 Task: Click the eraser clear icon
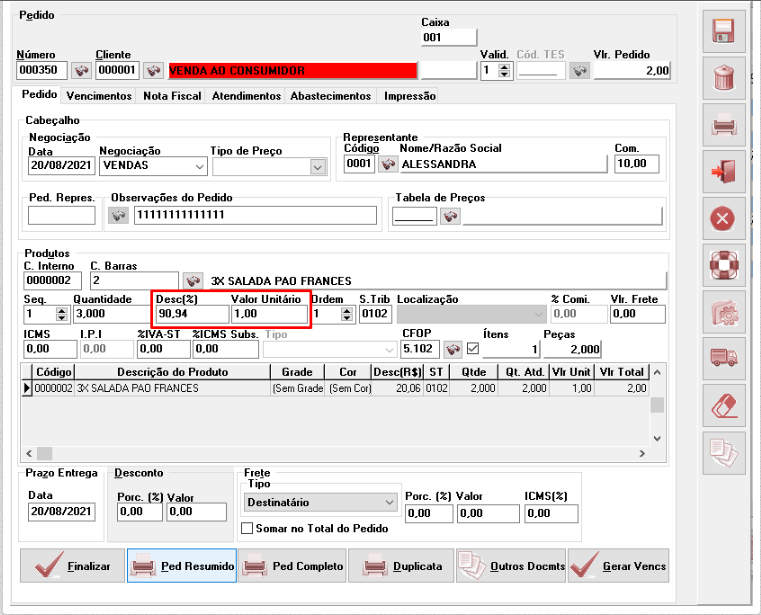pos(724,406)
